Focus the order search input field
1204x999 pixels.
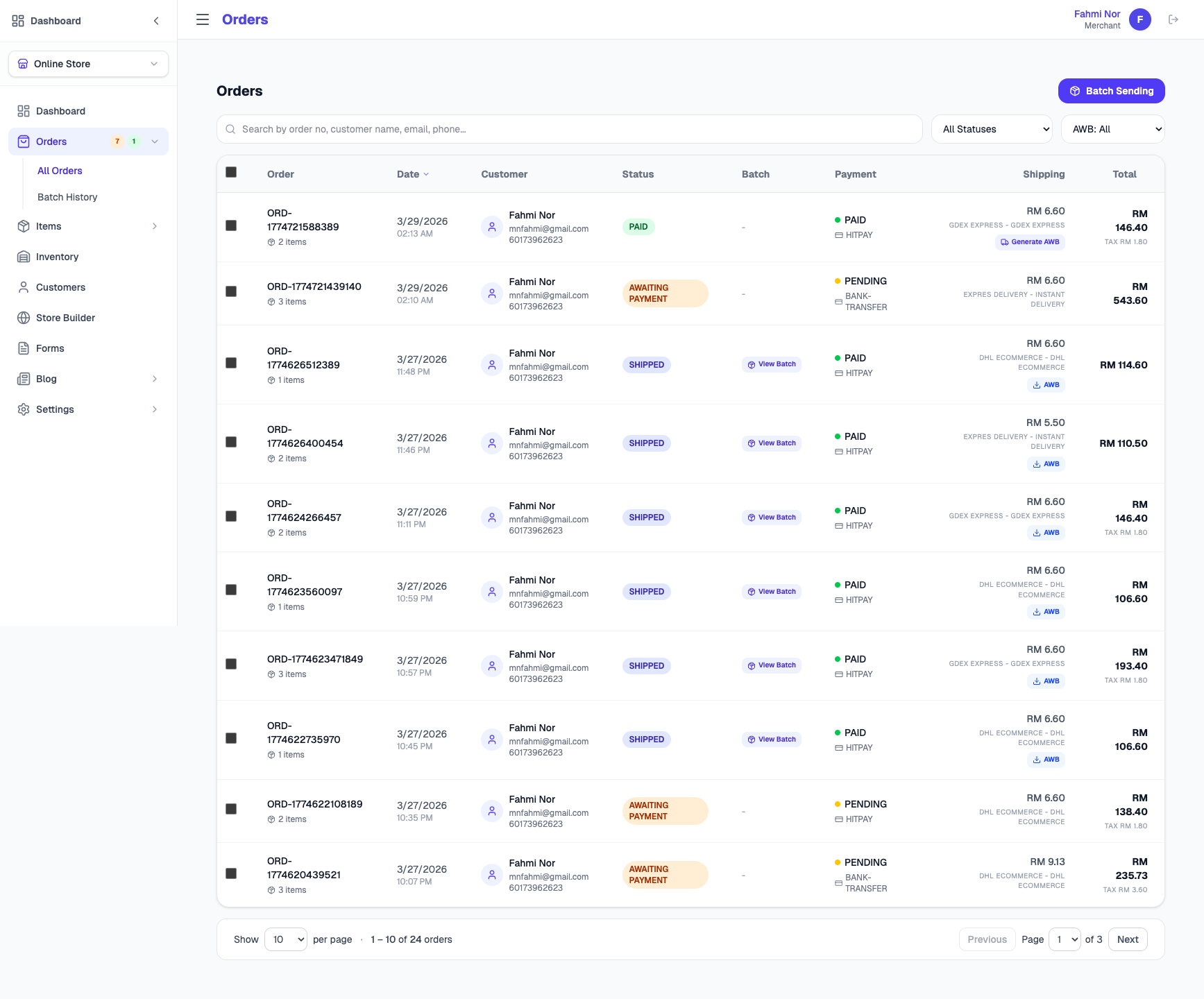coord(569,129)
